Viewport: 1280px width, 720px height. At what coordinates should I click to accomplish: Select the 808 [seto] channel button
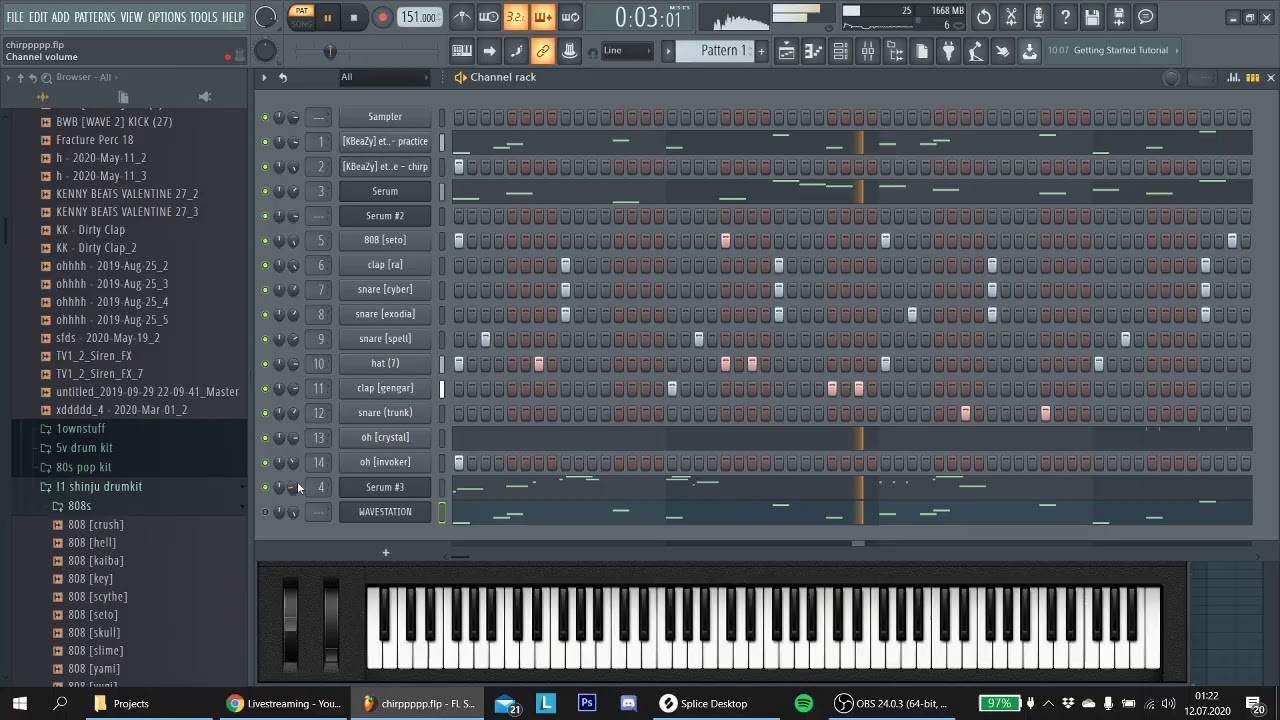(385, 240)
